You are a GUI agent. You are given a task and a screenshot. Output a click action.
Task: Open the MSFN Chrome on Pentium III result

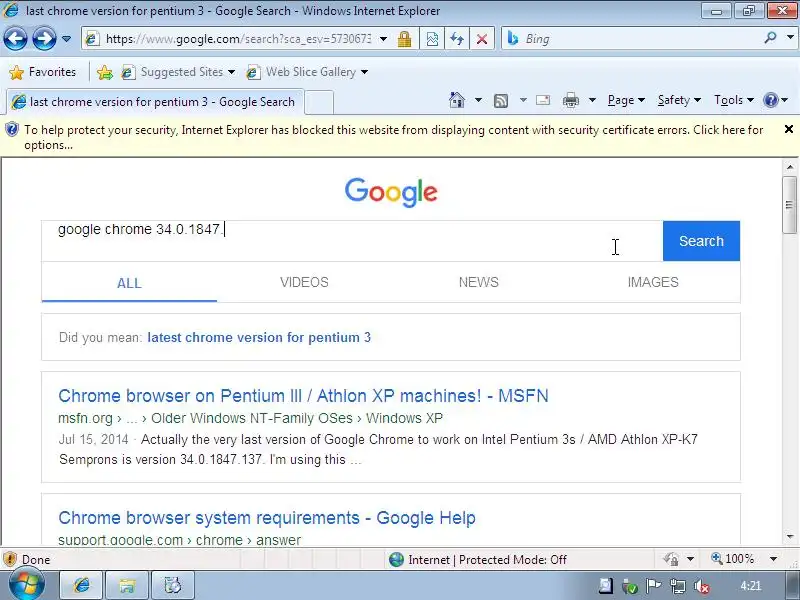(303, 396)
